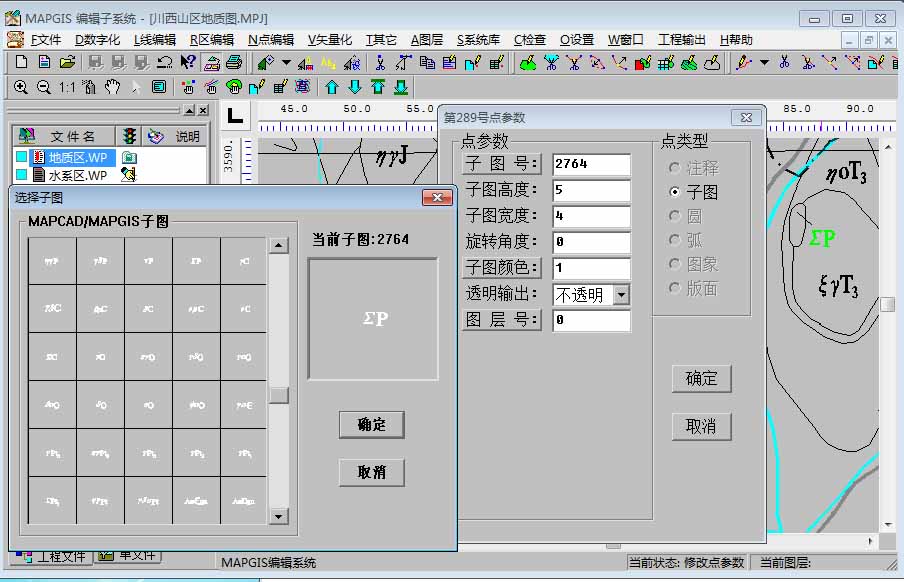This screenshot has width=904, height=582.
Task: Click the ruler origin L corner icon
Action: [x=235, y=116]
